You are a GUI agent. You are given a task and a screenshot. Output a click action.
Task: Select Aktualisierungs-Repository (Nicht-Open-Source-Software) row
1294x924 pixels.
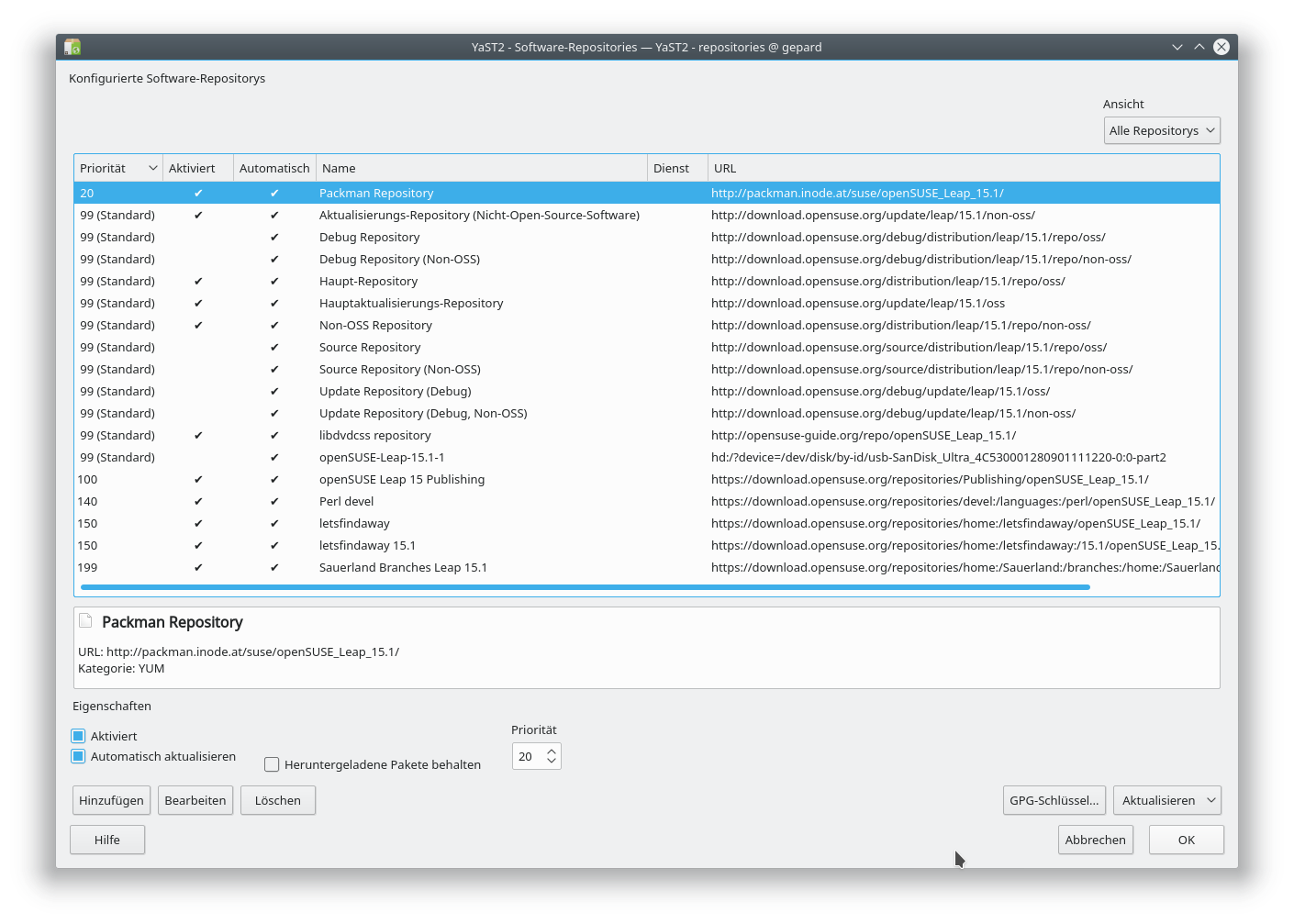pyautogui.click(x=647, y=215)
